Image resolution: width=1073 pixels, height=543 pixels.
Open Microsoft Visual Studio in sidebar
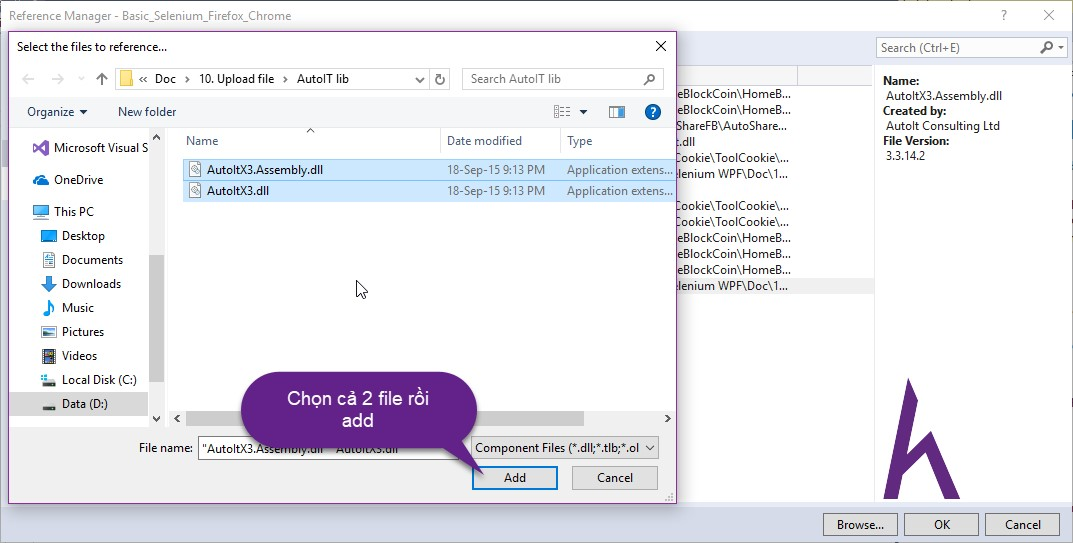90,148
